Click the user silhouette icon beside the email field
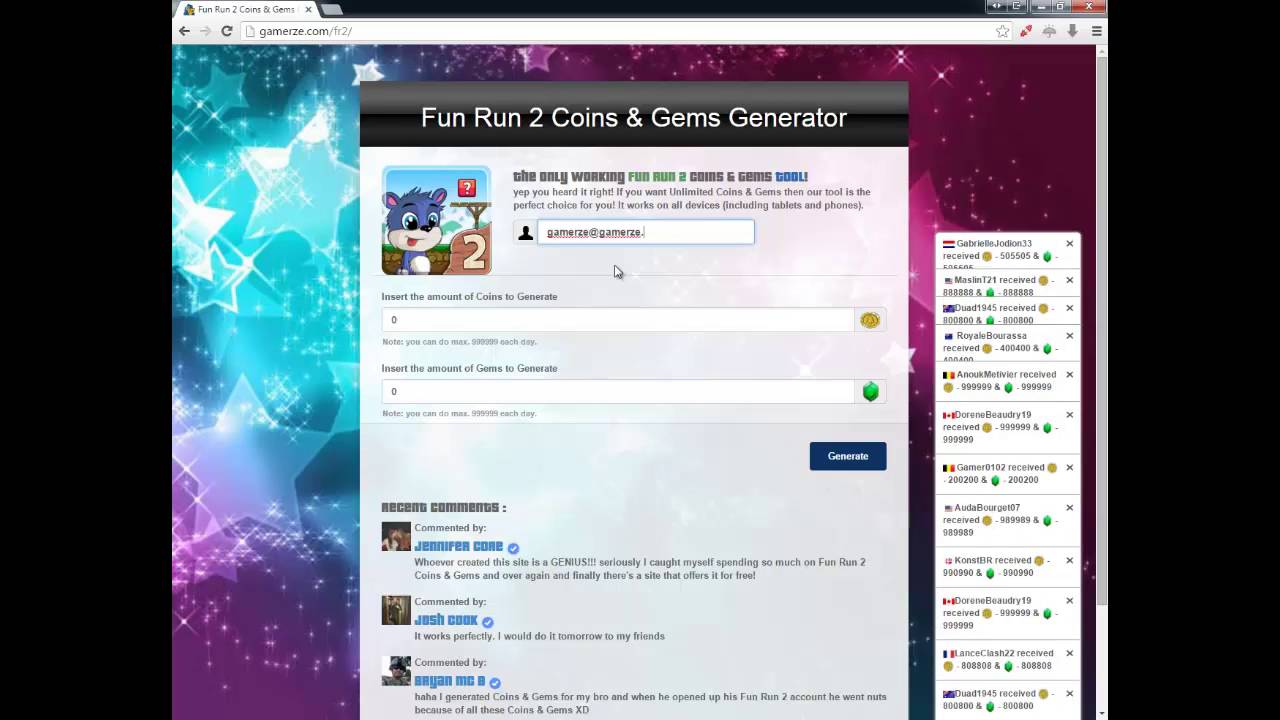Screen dimensions: 1280x720 [x=525, y=232]
